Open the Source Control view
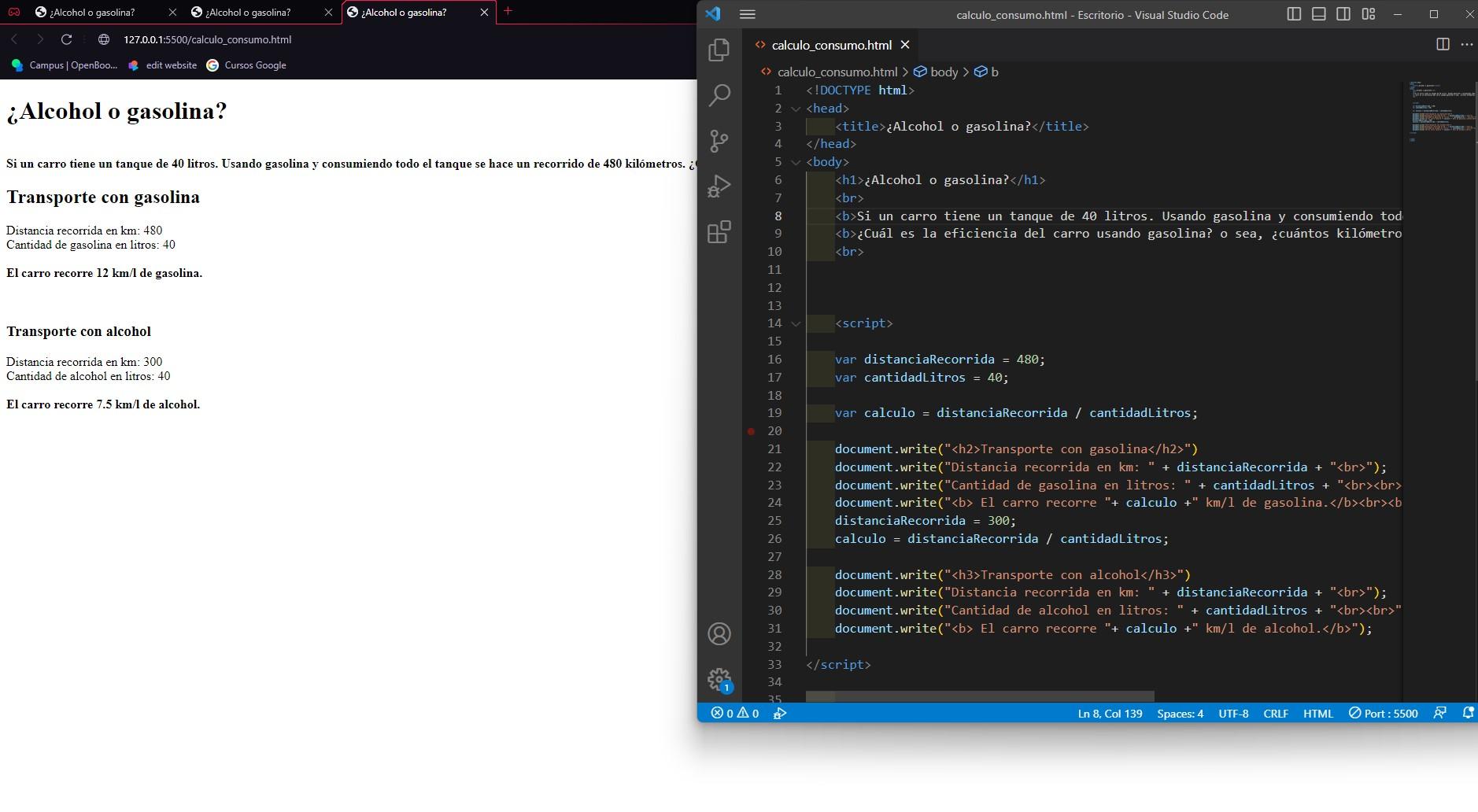 [x=719, y=141]
